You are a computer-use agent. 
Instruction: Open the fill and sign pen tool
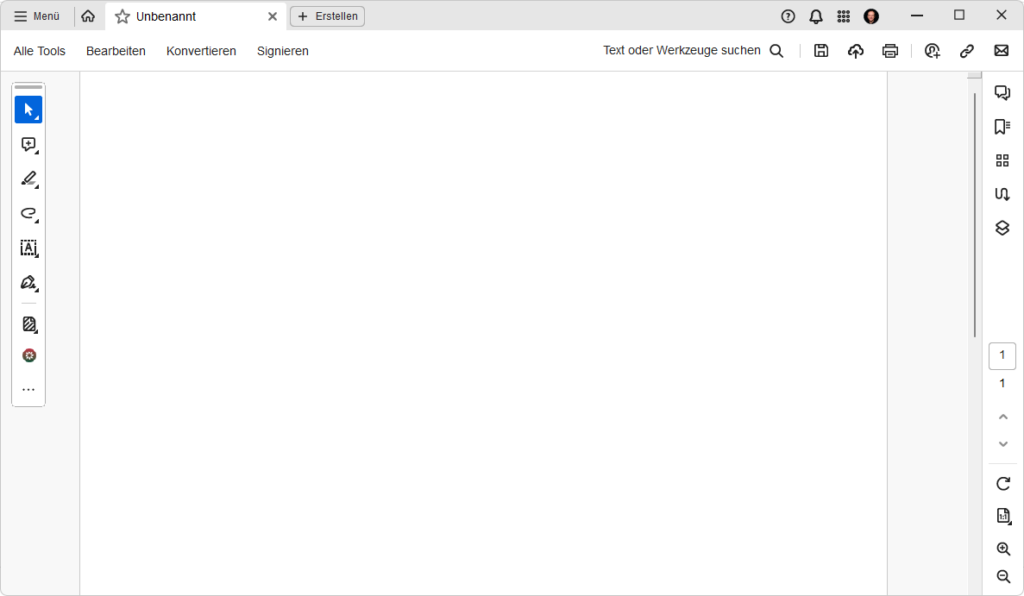point(28,283)
